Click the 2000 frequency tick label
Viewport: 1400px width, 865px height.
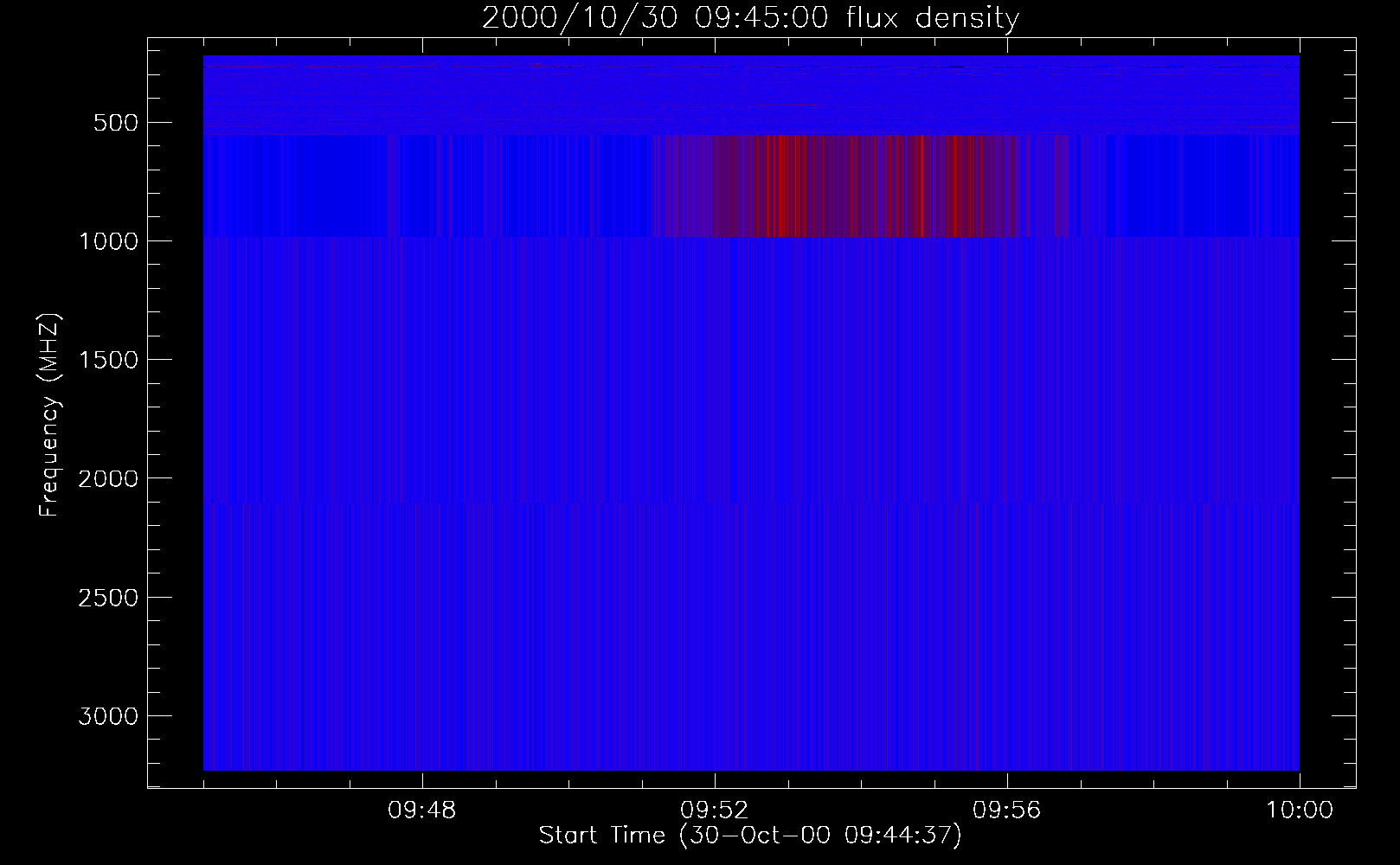107,478
